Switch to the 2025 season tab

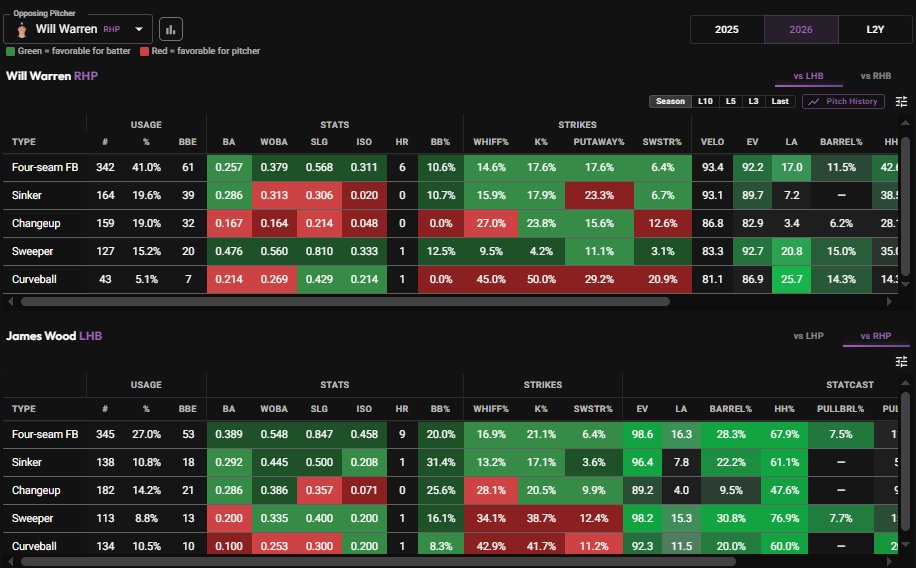point(727,30)
